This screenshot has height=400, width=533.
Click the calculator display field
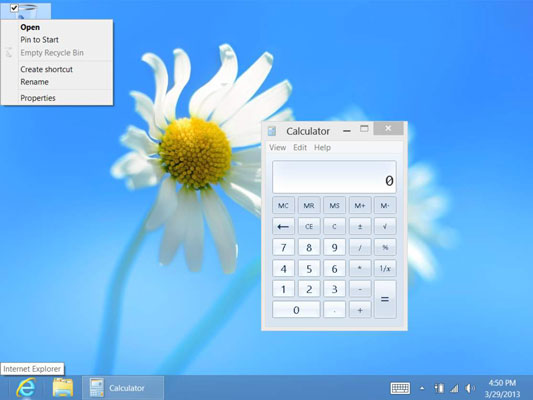click(334, 177)
